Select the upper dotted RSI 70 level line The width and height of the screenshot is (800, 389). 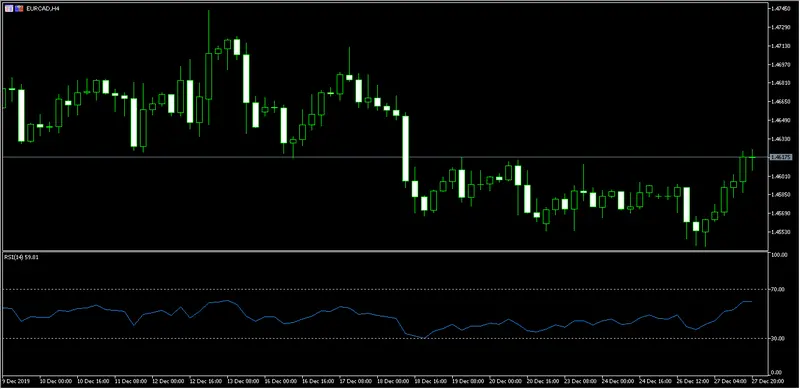(x=385, y=289)
